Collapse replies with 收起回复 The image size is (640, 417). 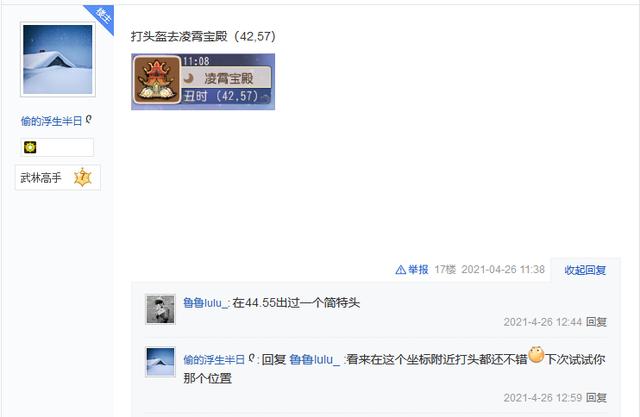[585, 270]
